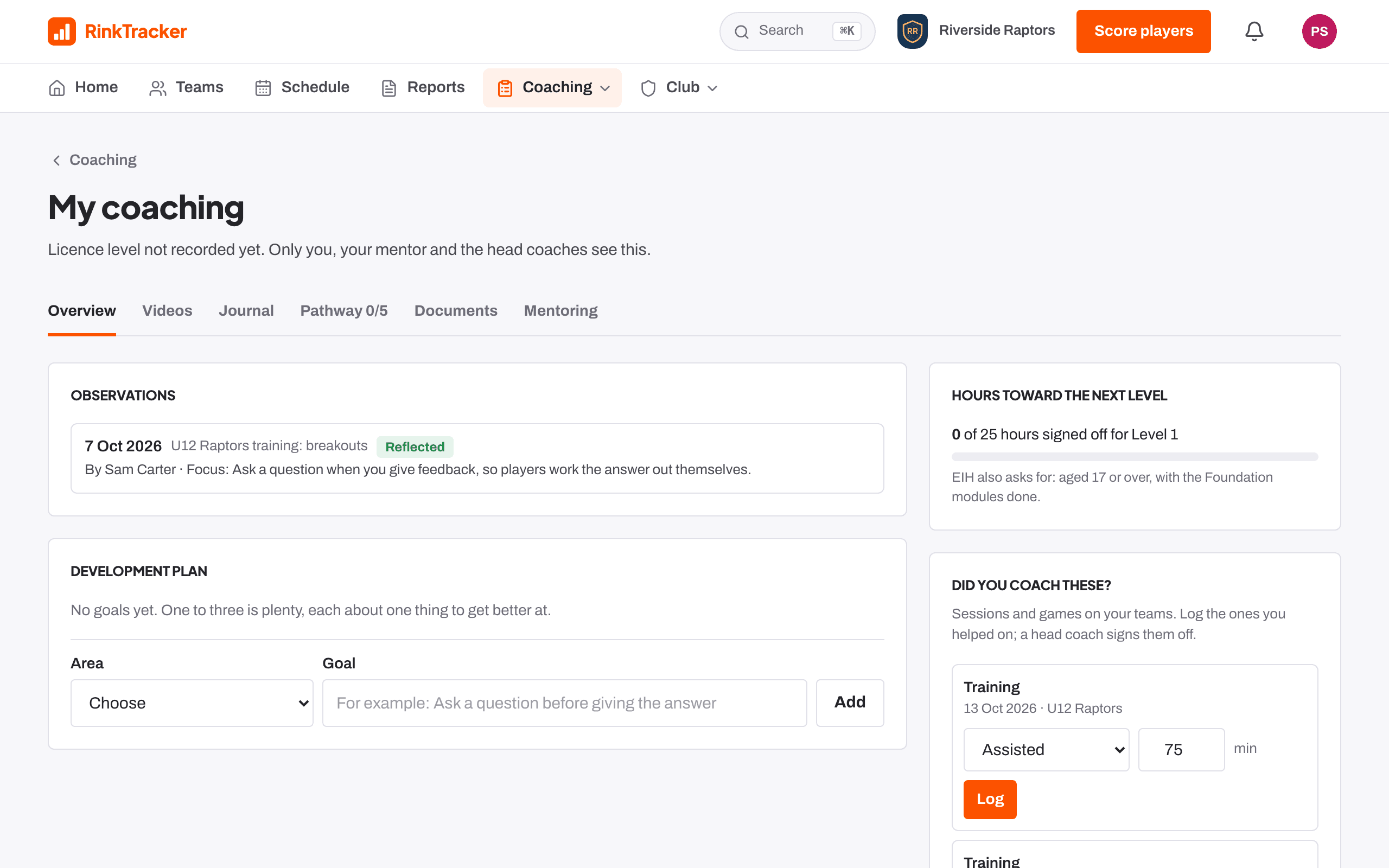
Task: Click 'By Sam Carter' observation text
Action: coord(130,470)
